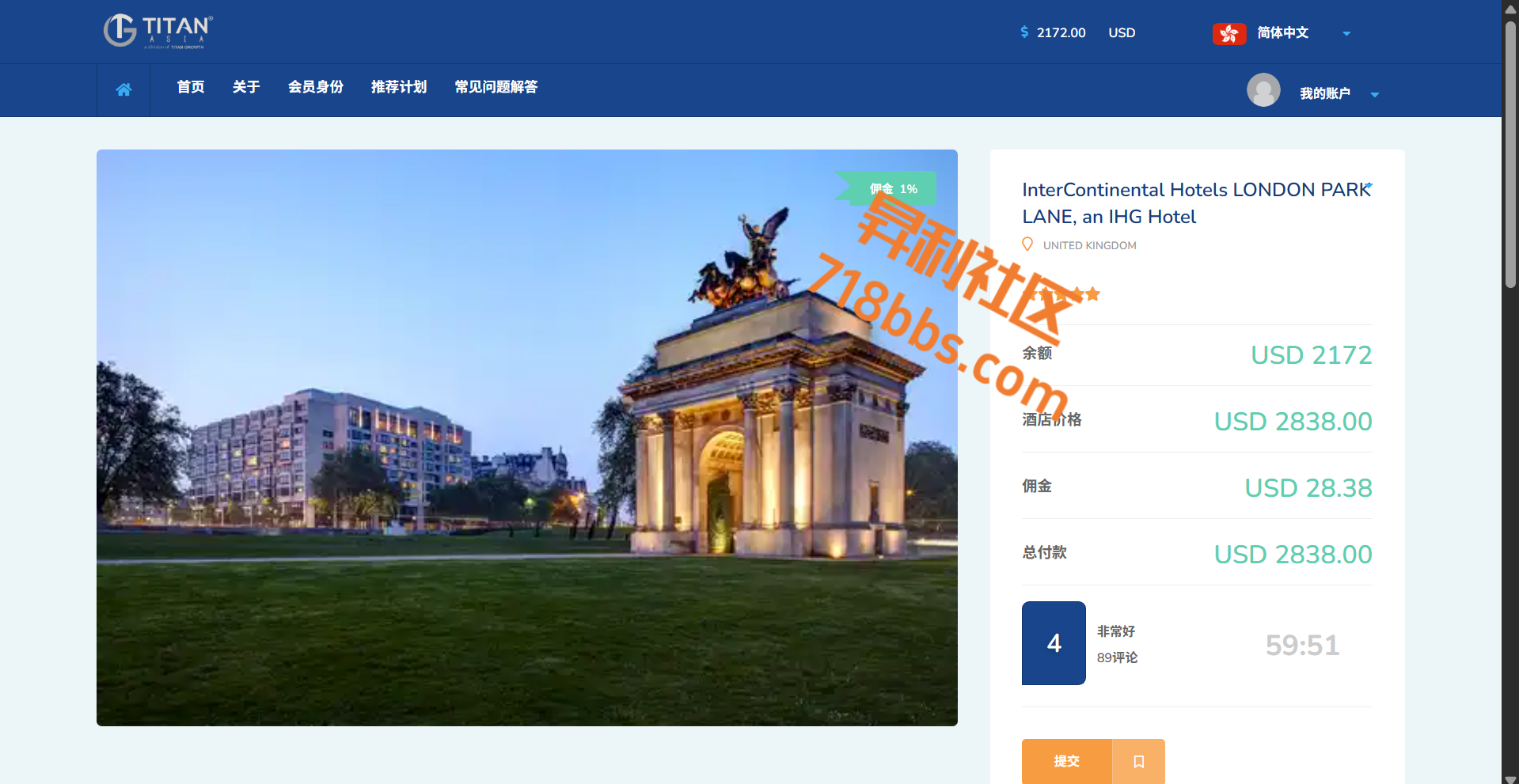Screen dimensions: 1519x784
Task: Go to the home icon in navigation bar
Action: (x=123, y=89)
